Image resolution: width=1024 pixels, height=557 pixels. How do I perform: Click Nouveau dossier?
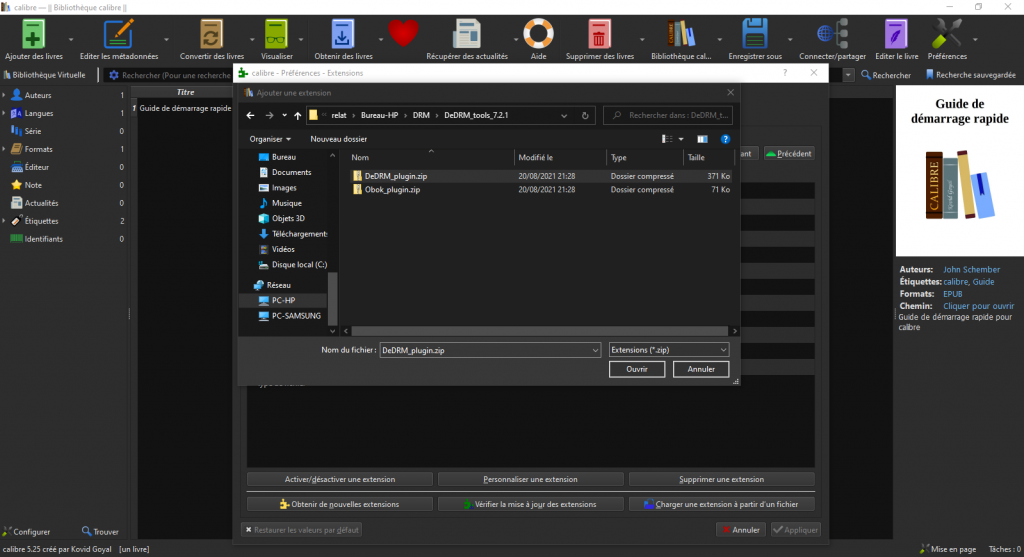pos(338,139)
